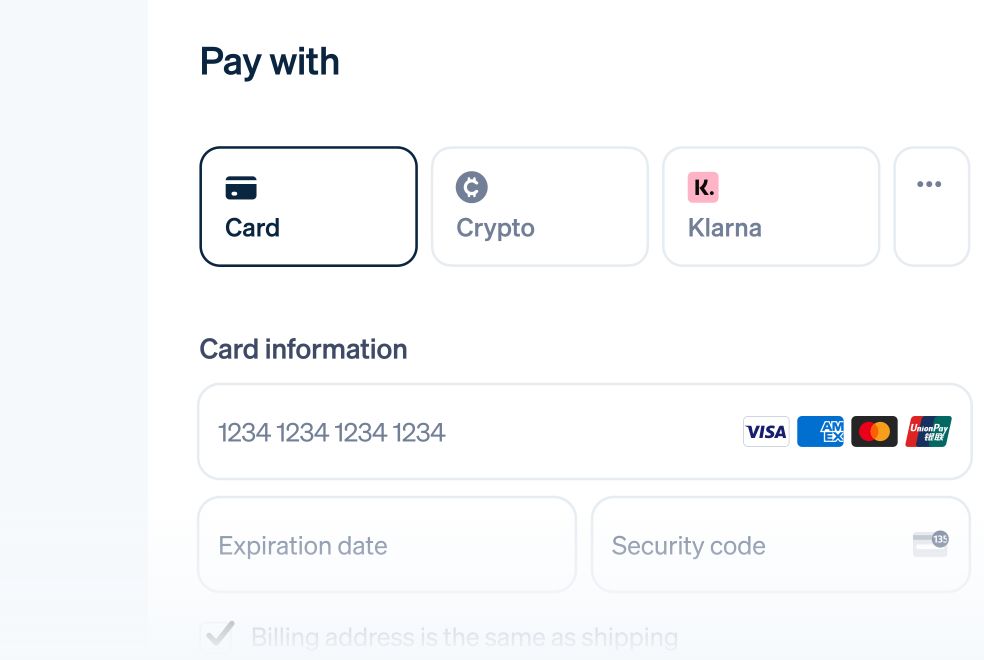The width and height of the screenshot is (984, 660).
Task: Choose Klarna as payment method
Action: pyautogui.click(x=771, y=206)
